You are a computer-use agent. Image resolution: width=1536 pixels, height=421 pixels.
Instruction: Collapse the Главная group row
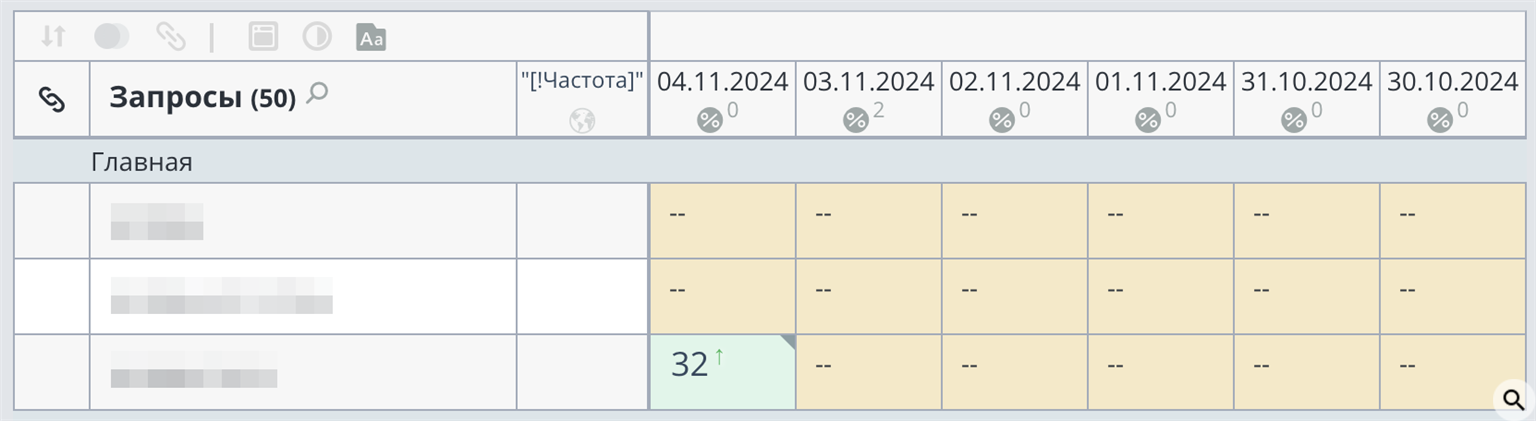click(142, 162)
